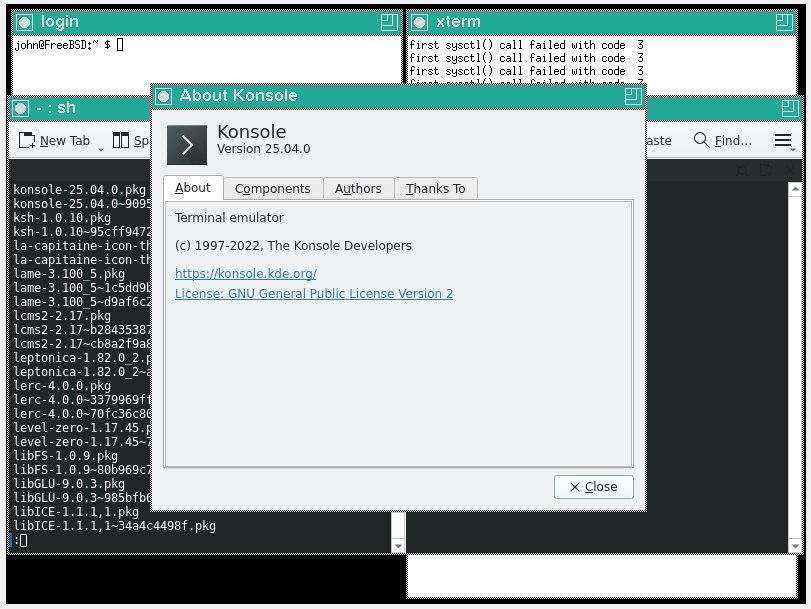Click the scroll-down arrow of the right Konsole pane
Viewport: 811px width, 609px height.
pos(795,546)
